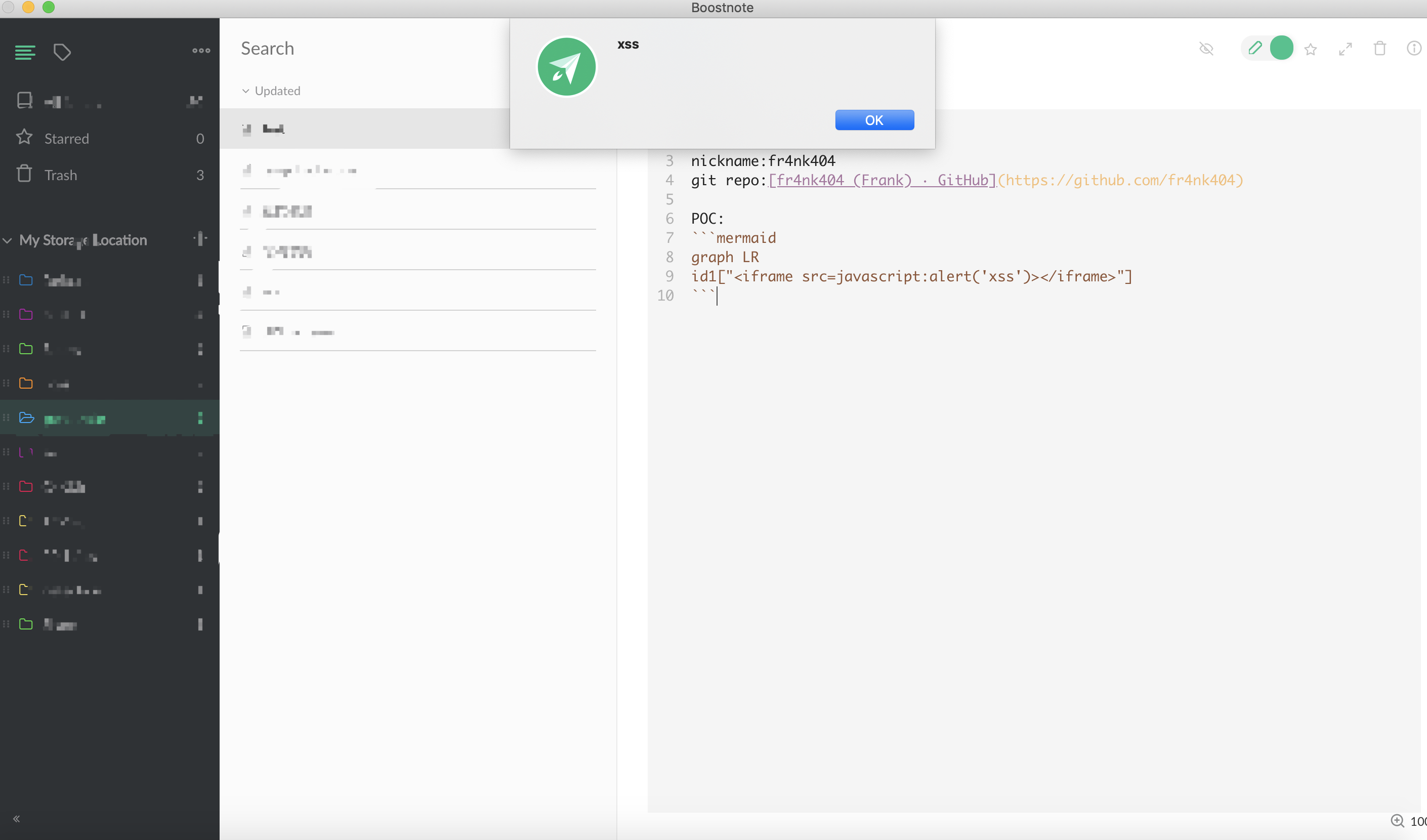Star the current note
This screenshot has height=840, width=1427.
[1311, 49]
